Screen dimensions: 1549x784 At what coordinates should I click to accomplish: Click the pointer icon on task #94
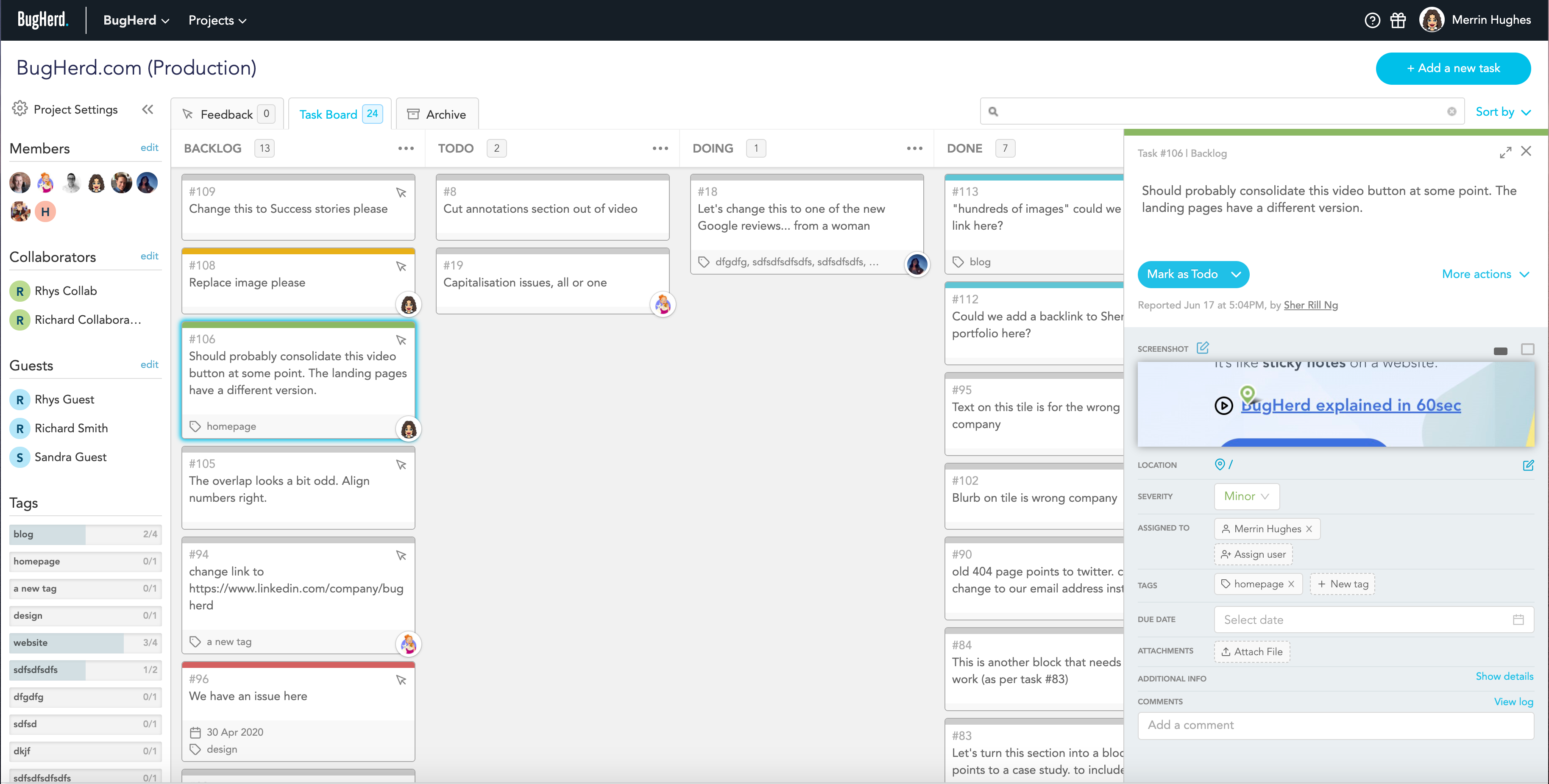[401, 556]
